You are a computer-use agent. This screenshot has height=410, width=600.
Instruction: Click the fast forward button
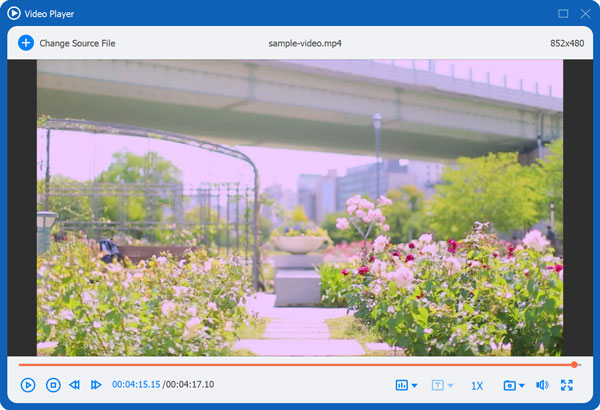point(96,385)
